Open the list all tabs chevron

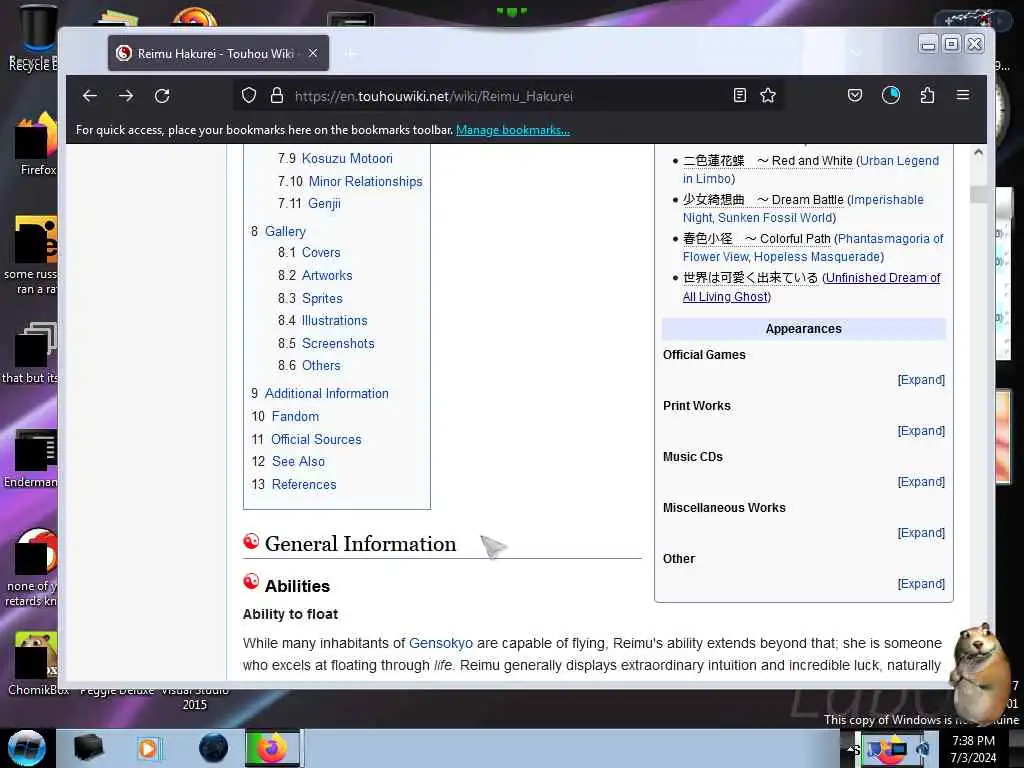coord(856,53)
